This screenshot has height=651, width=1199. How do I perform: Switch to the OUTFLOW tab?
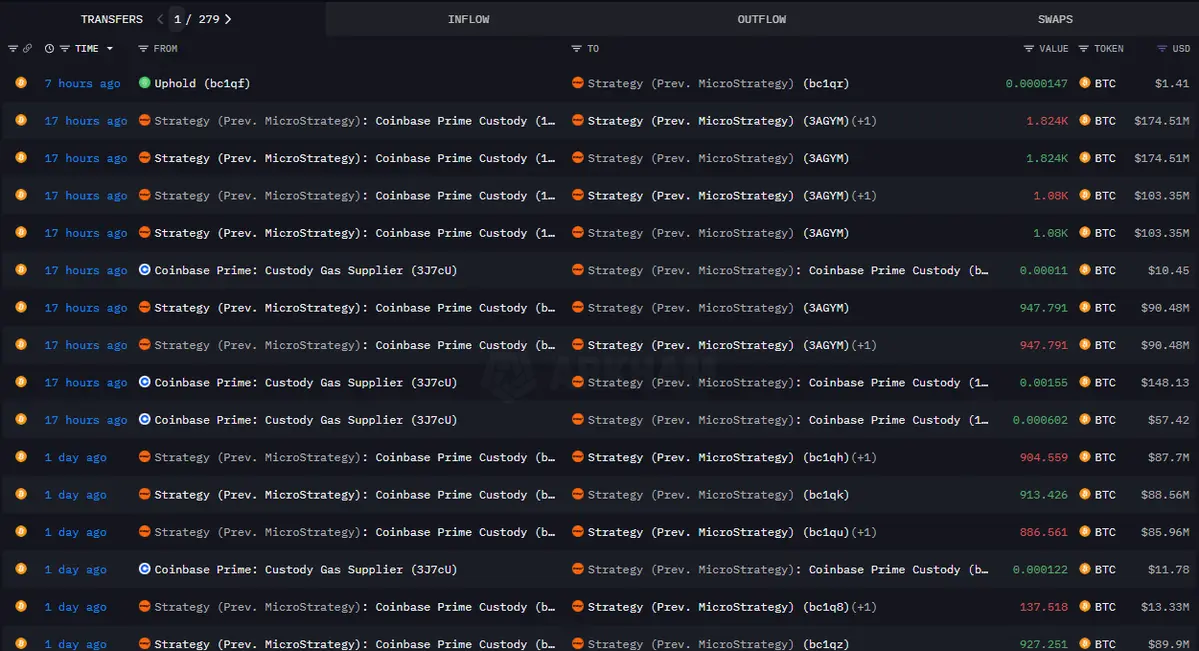click(x=761, y=19)
